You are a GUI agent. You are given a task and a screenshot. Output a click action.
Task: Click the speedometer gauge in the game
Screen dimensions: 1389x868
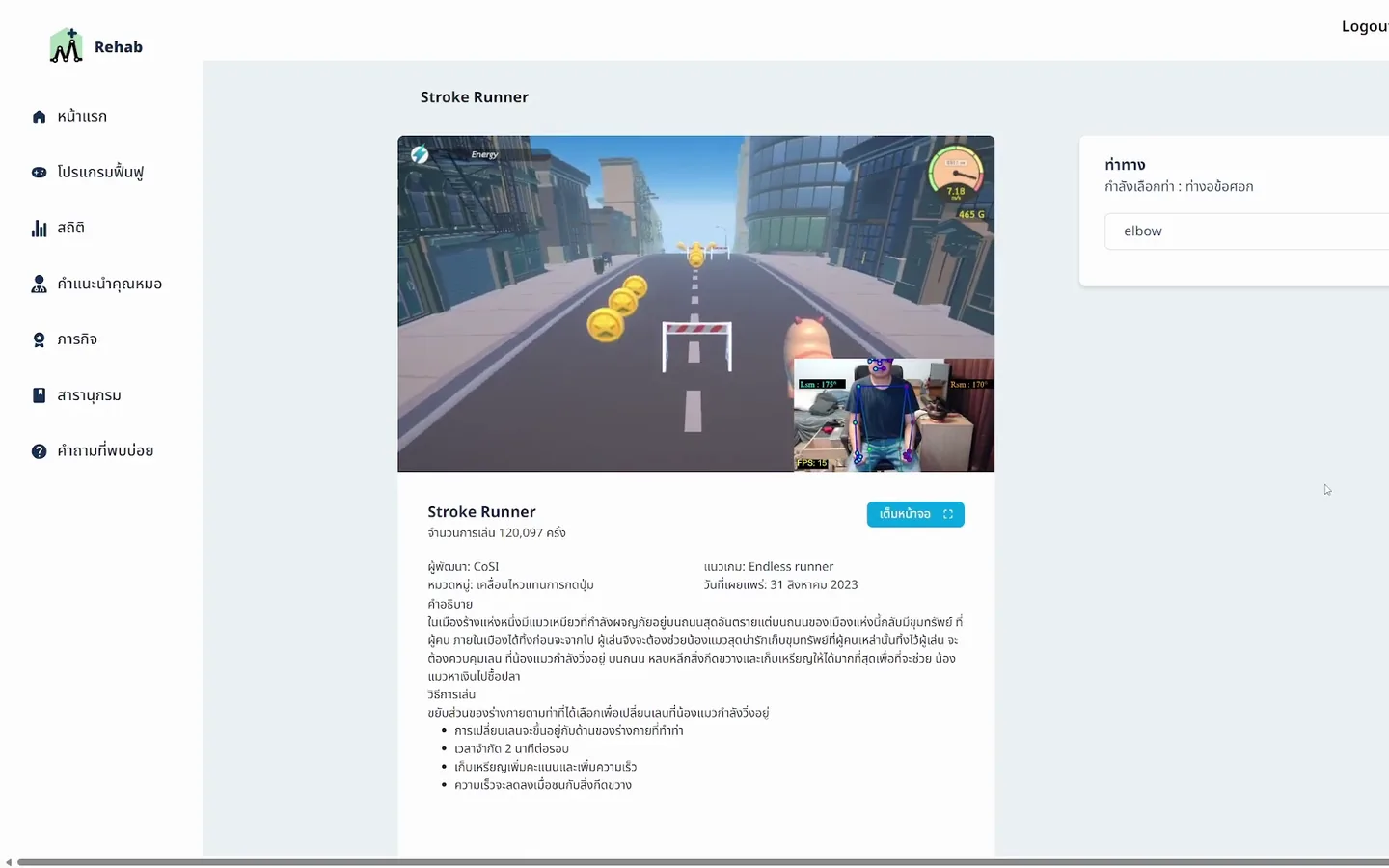tap(955, 174)
